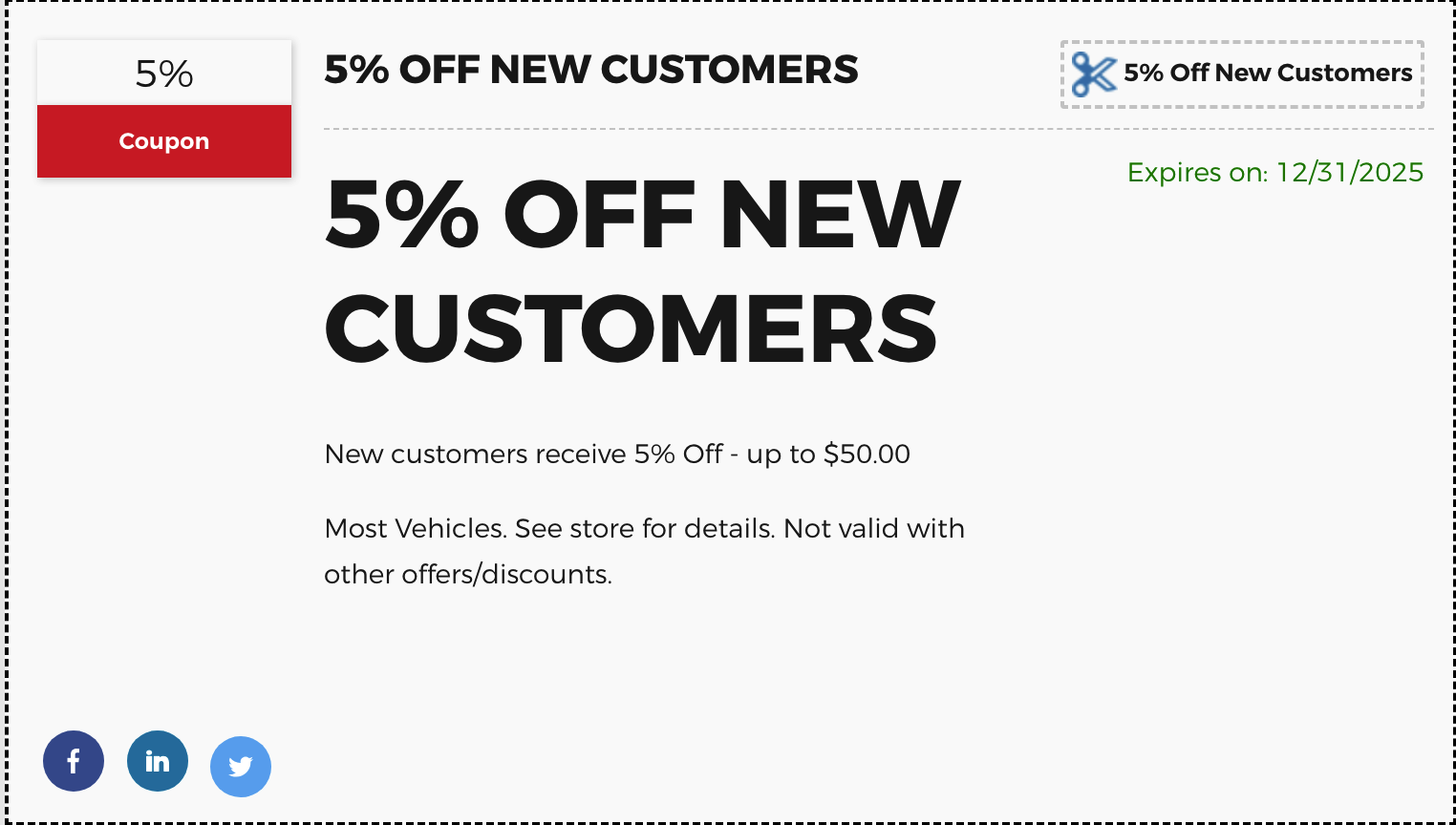Screen dimensions: 1456x825
Task: Click the 'in' logo in the teal-blue circle
Action: click(158, 761)
